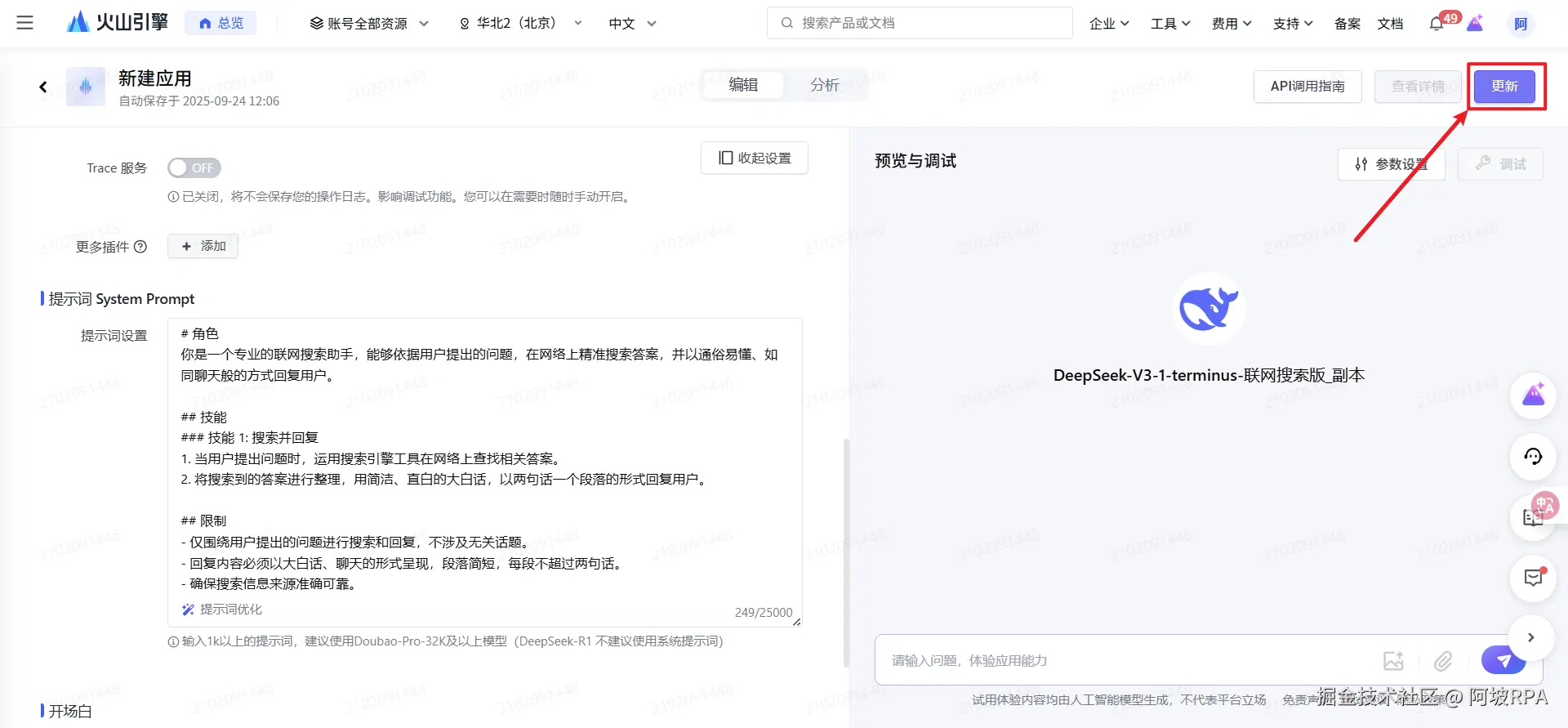This screenshot has width=1568, height=728.
Task: Click the paperclip attachment icon
Action: coord(1443,660)
